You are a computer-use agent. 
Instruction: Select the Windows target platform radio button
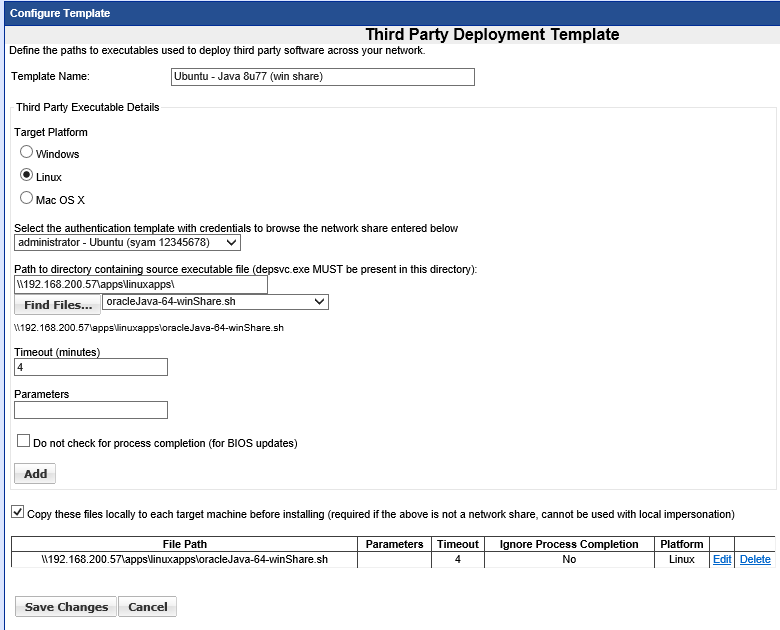(27, 153)
